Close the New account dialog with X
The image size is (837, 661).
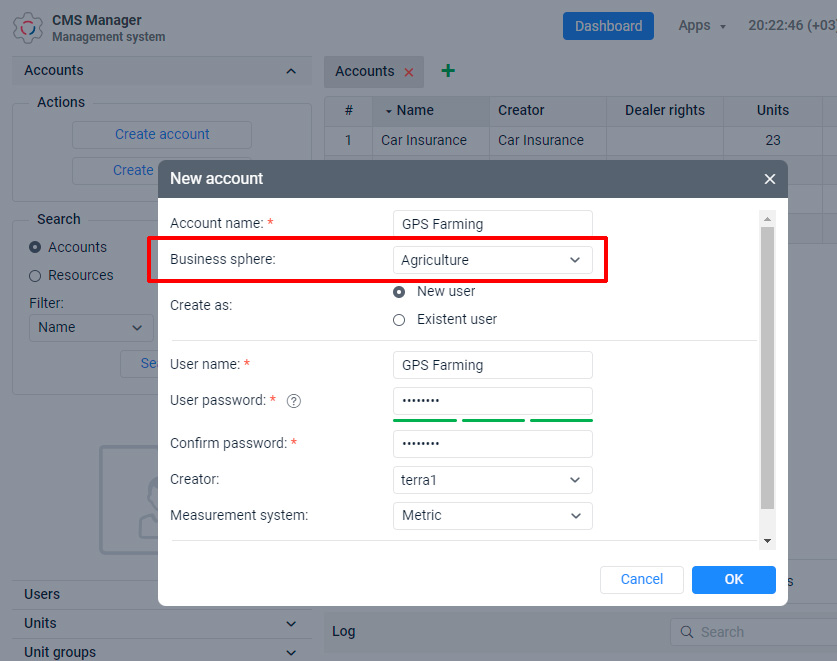[x=769, y=179]
